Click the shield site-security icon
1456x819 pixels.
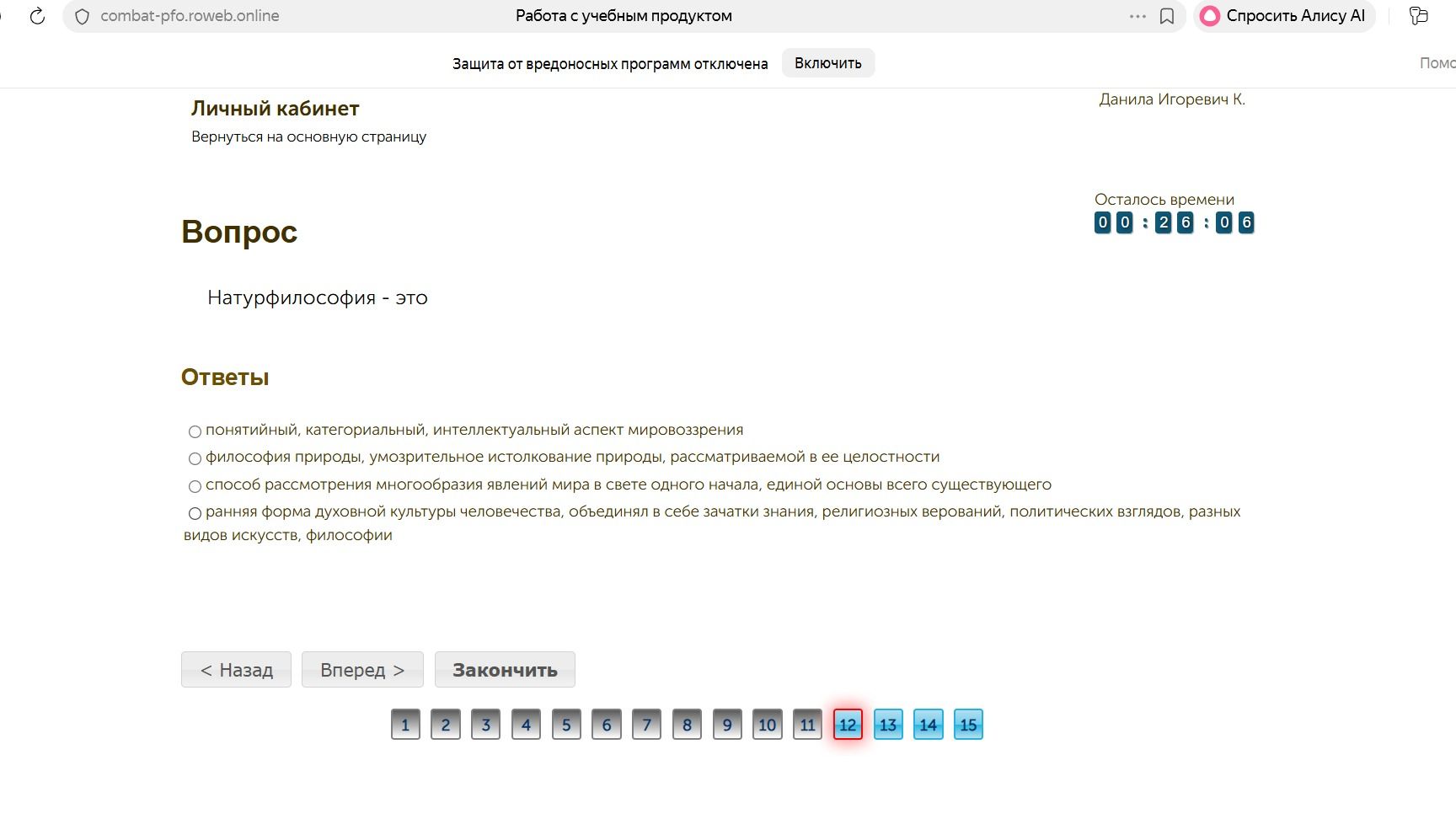coord(82,16)
